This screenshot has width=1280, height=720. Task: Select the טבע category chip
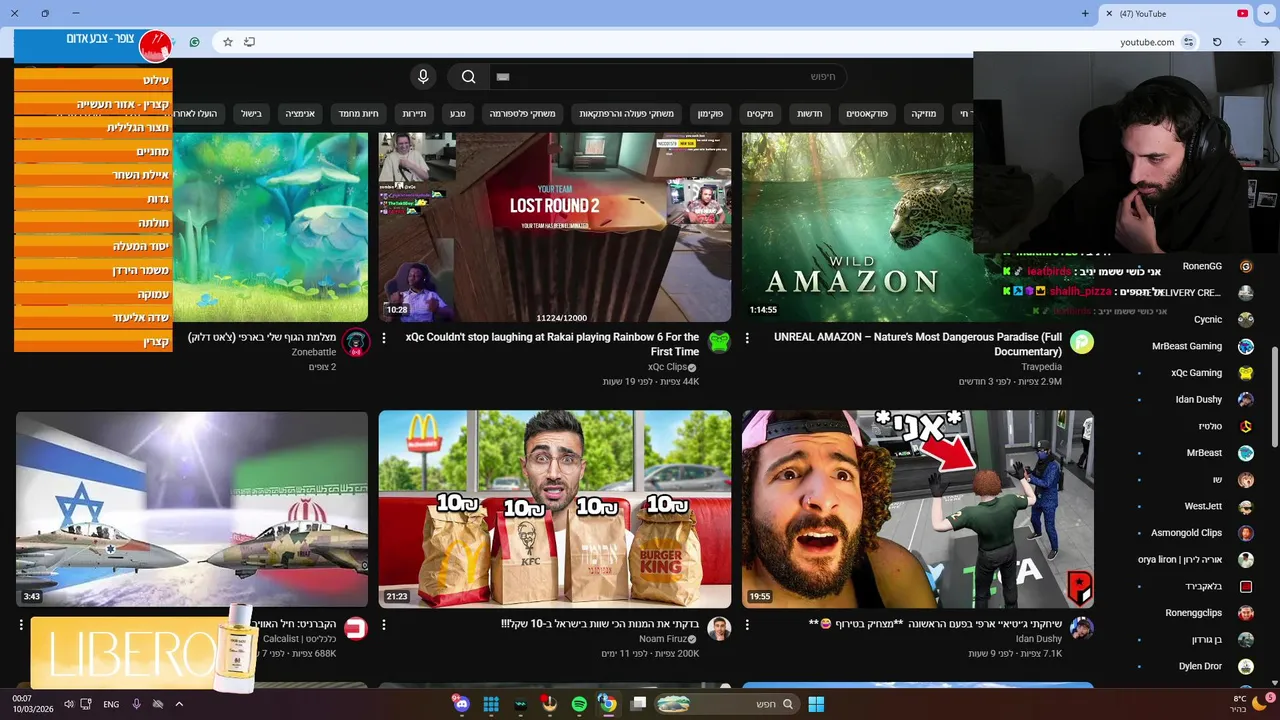pyautogui.click(x=457, y=114)
